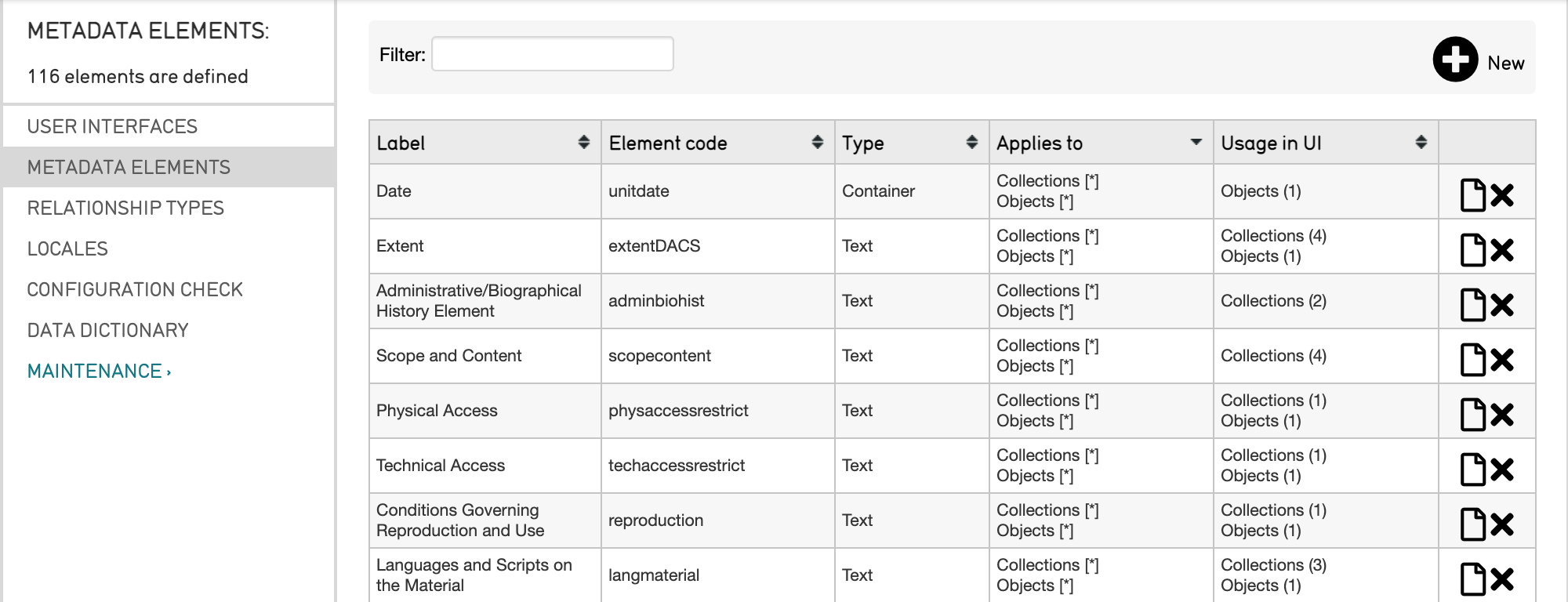This screenshot has height=602, width=1568.
Task: Open Data Dictionary page
Action: coord(107,330)
